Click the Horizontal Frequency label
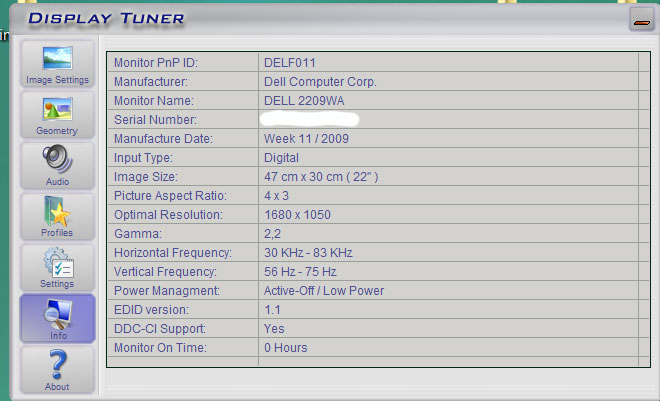Viewport: 660px width, 401px height. 173,253
